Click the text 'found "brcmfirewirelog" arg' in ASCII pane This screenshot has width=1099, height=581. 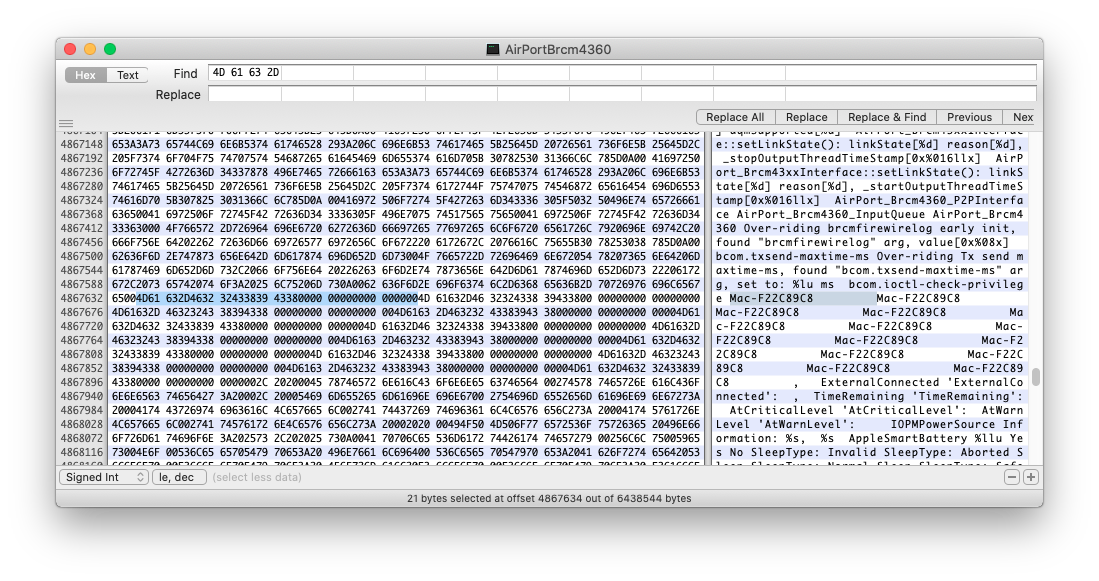coord(810,242)
